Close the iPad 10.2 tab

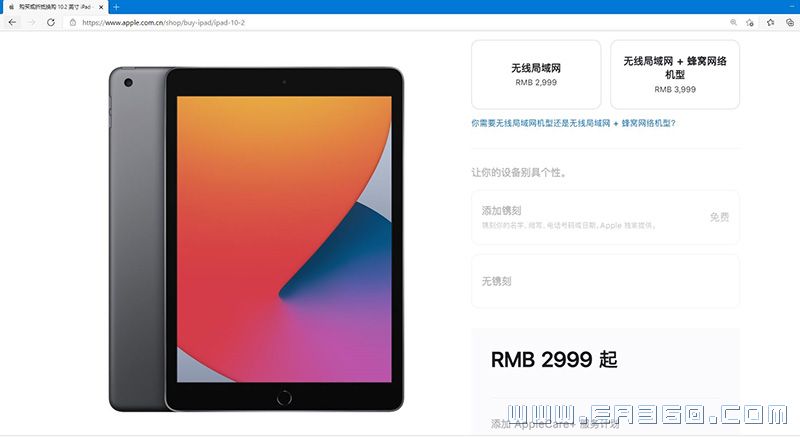tap(101, 7)
